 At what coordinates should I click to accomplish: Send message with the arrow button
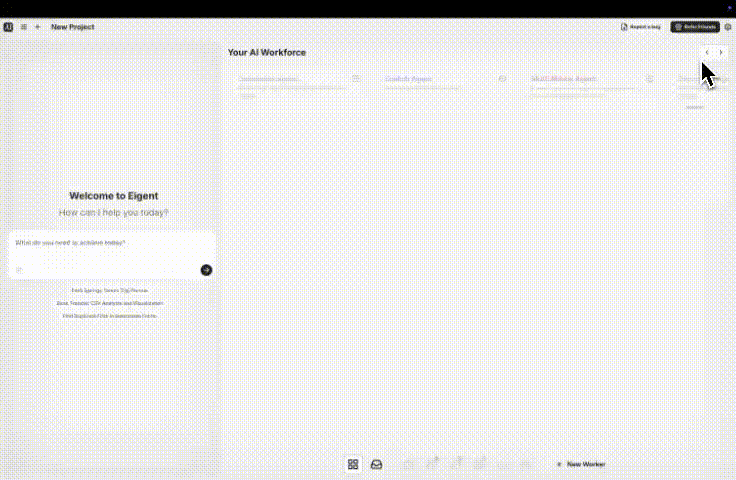(x=206, y=269)
